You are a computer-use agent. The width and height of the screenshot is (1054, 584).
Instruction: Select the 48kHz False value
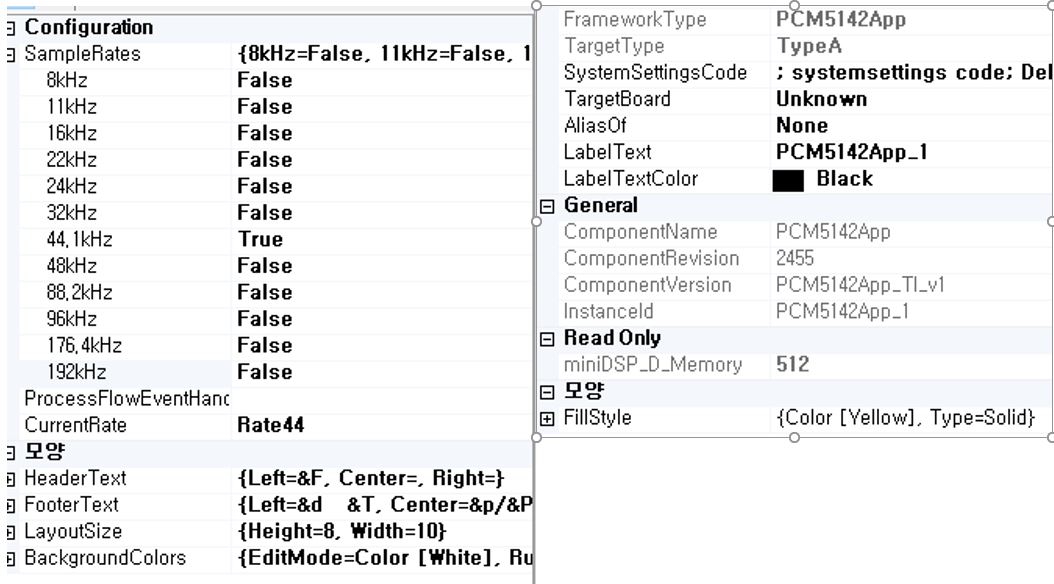click(264, 266)
